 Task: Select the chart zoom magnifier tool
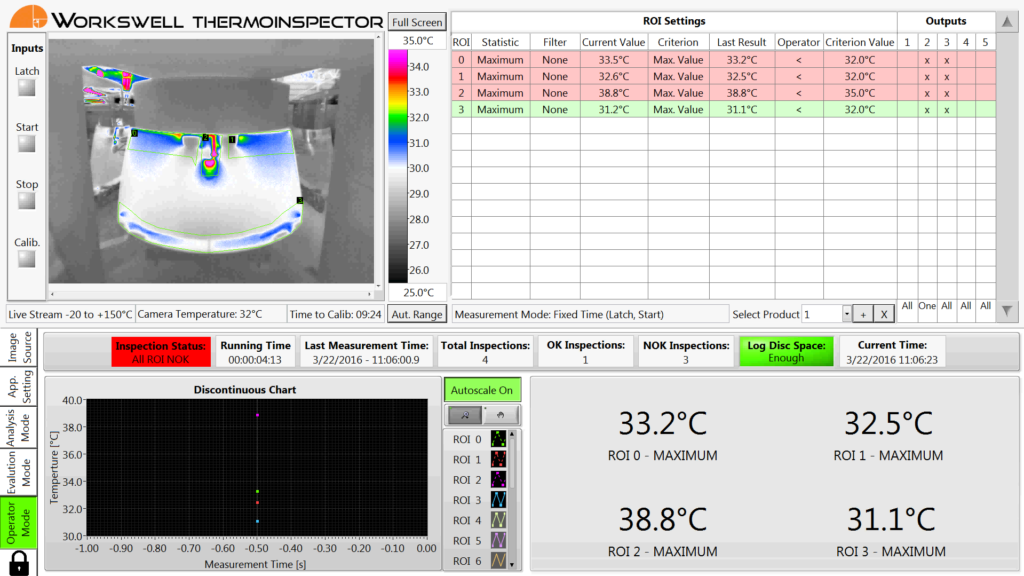click(x=465, y=415)
